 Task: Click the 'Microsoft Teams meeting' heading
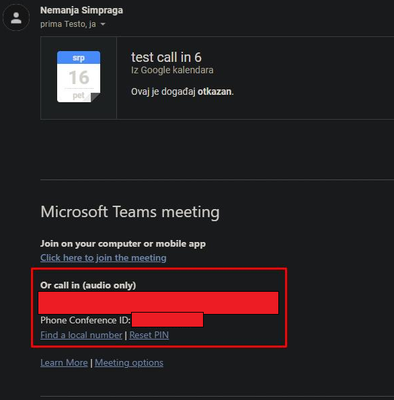pyautogui.click(x=130, y=212)
